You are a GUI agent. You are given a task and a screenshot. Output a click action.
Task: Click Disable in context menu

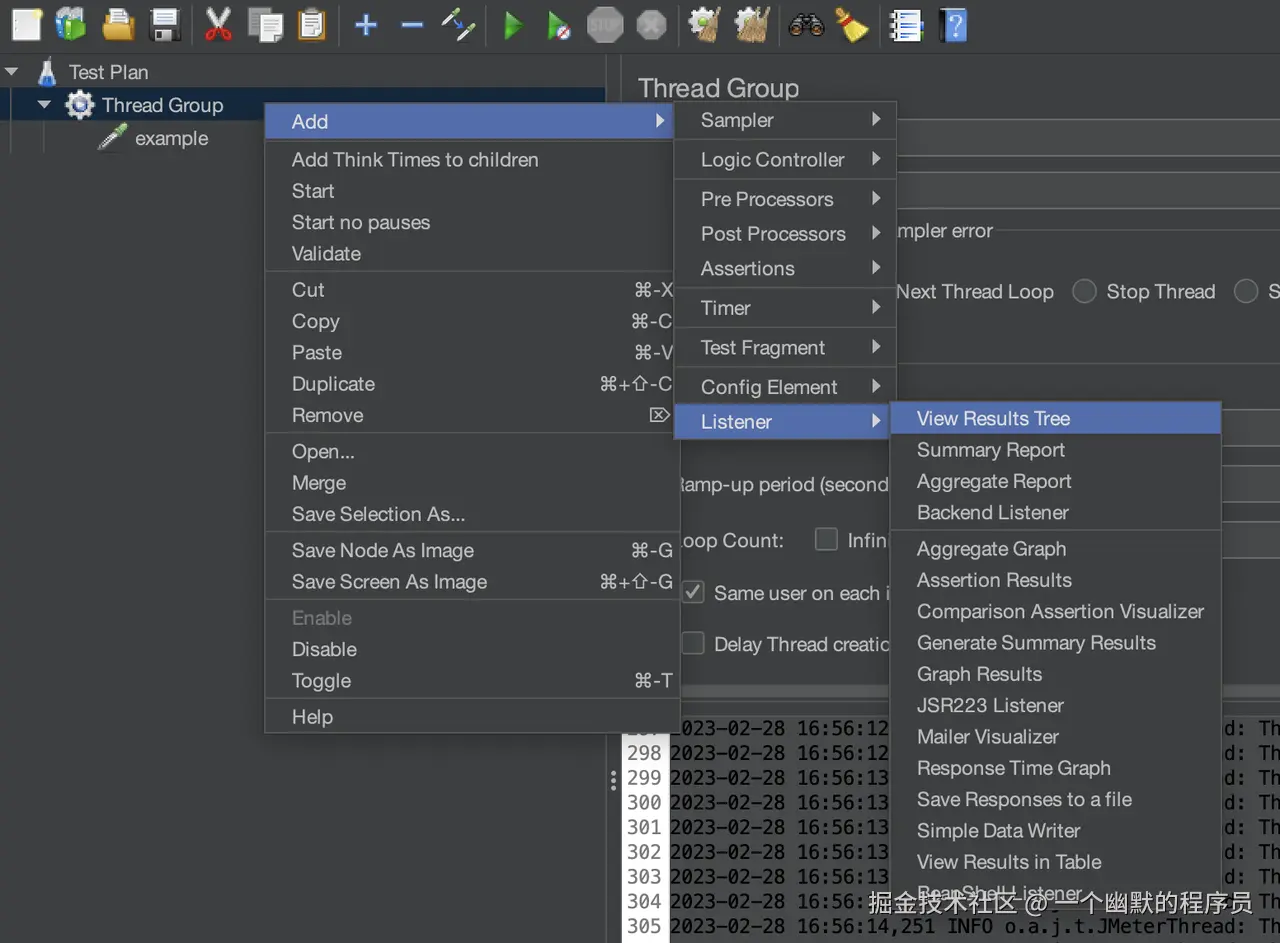click(x=470, y=649)
